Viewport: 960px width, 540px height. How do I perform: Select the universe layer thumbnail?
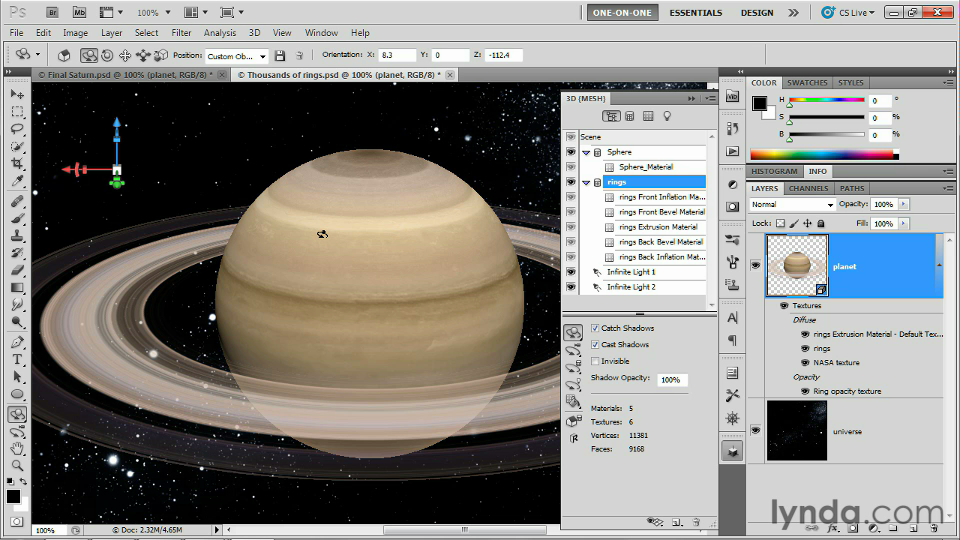coord(797,430)
